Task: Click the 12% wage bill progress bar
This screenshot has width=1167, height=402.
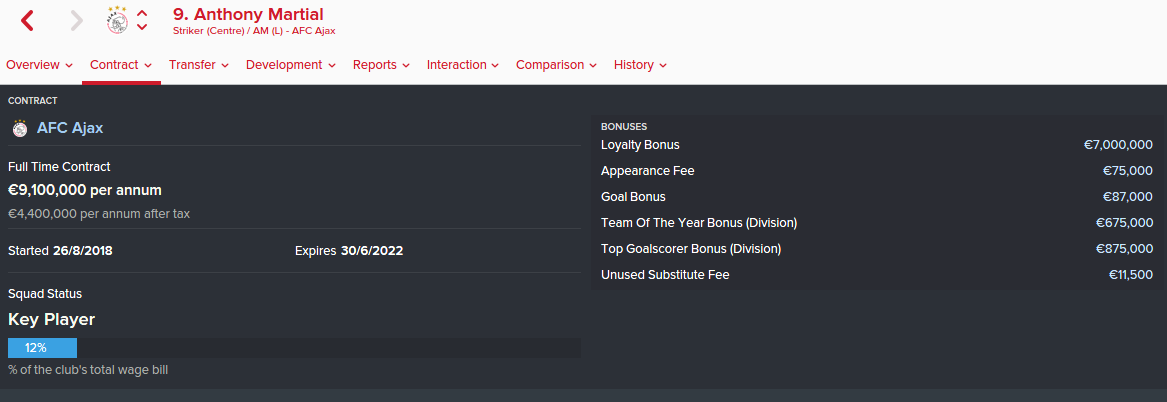Action: tap(294, 348)
